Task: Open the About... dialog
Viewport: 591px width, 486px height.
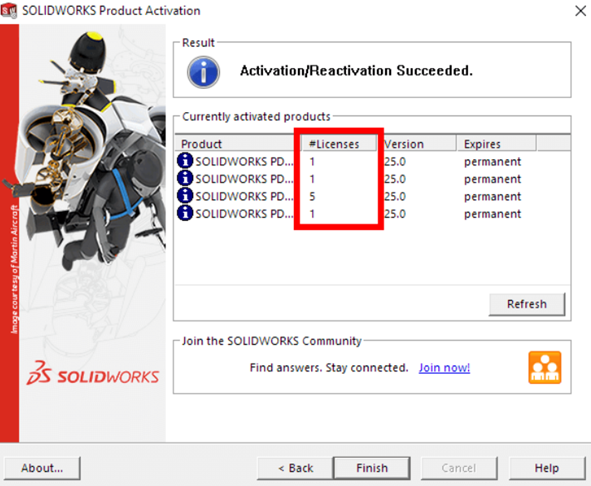Action: [x=42, y=468]
